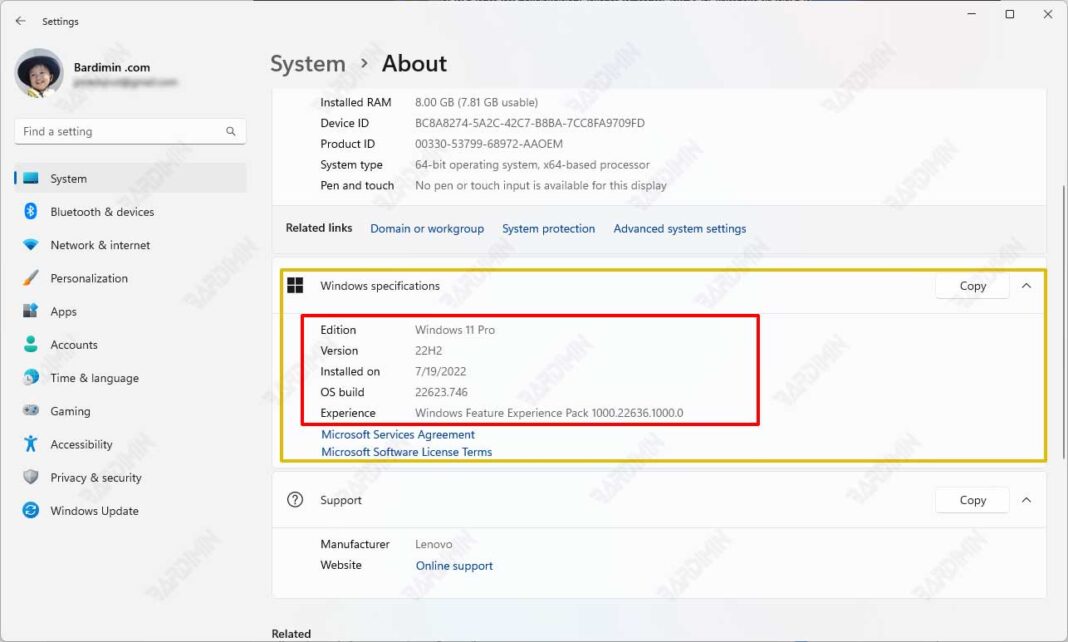Open Time & language settings

pos(94,378)
